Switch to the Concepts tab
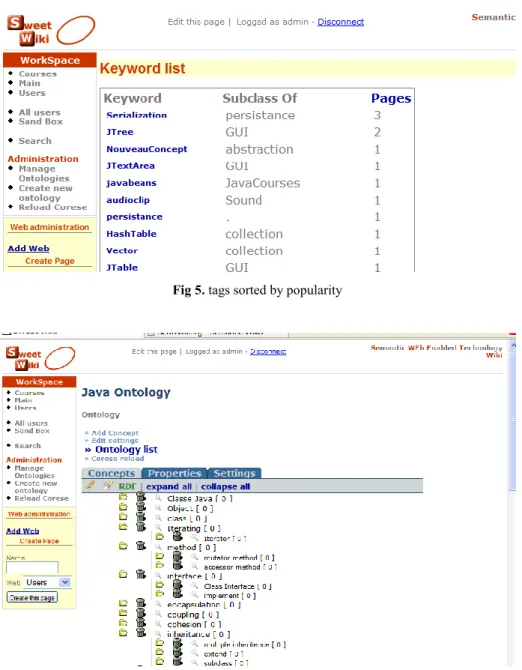This screenshot has width=522, height=670. (111, 473)
